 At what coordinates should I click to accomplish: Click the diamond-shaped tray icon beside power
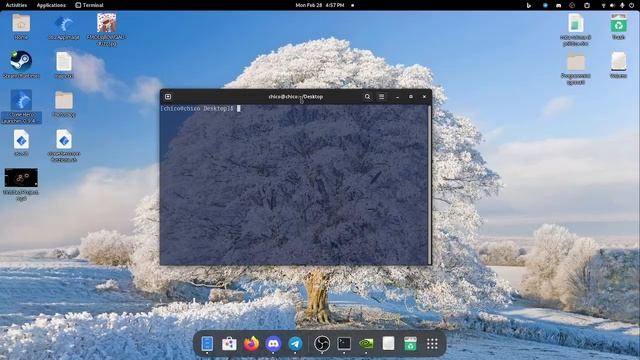622,5
